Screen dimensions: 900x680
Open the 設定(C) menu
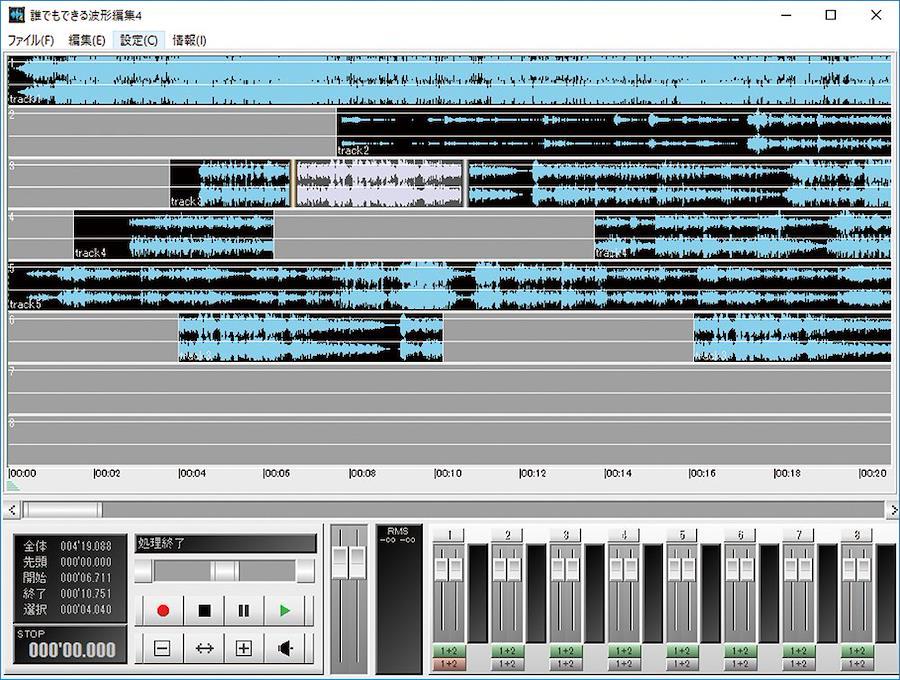(x=139, y=40)
